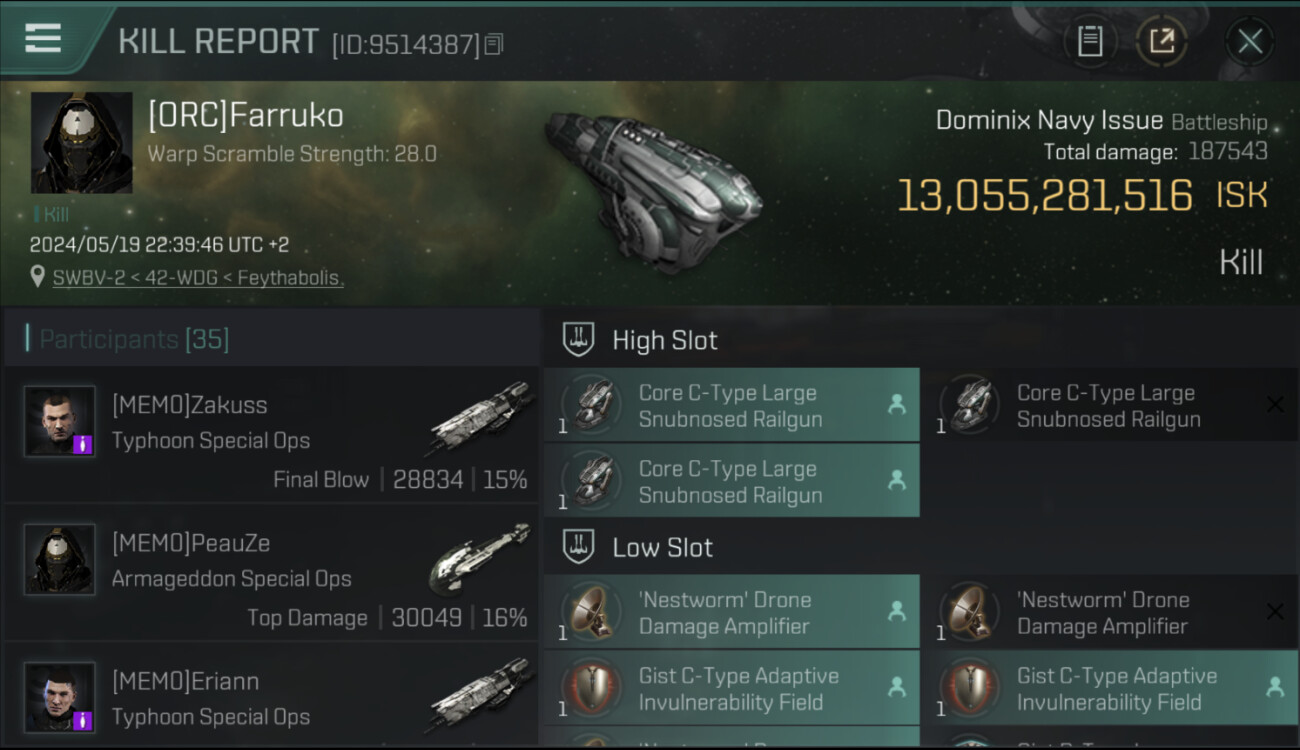
Task: Open PeauZe participant portrait
Action: (60, 559)
